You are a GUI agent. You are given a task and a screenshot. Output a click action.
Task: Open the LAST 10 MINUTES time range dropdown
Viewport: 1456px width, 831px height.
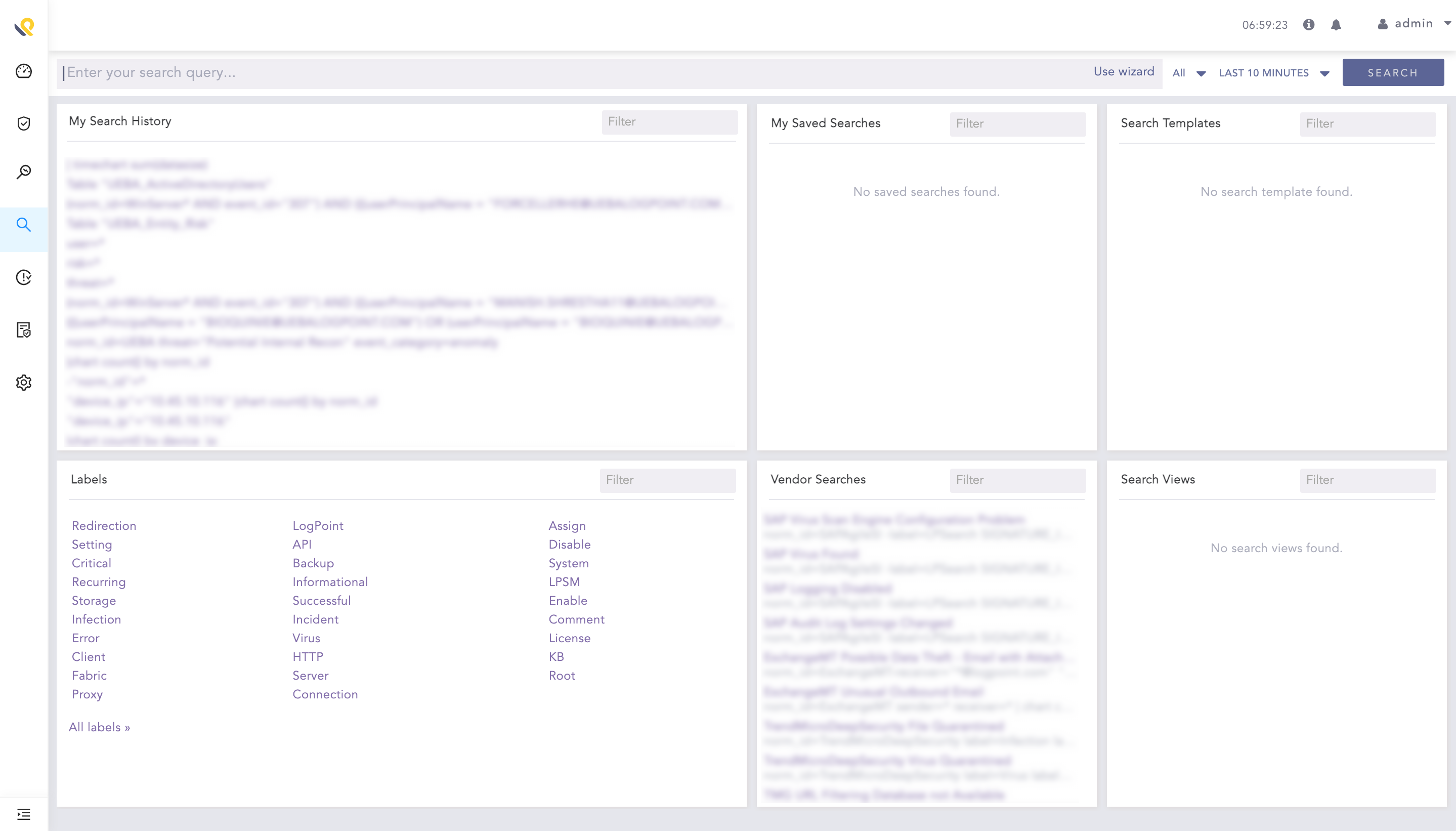(x=1273, y=72)
